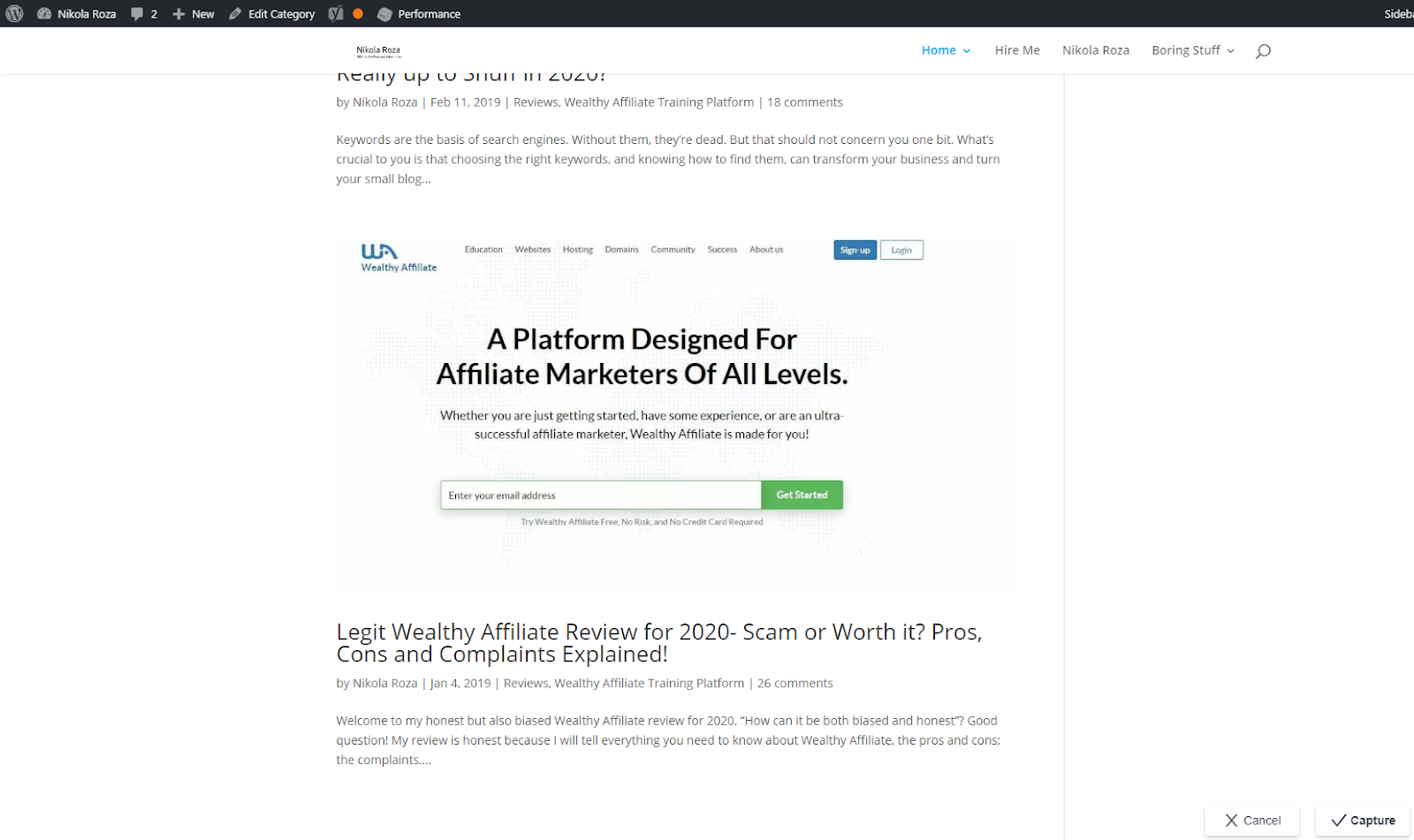Open the Performance menu in admin bar

click(419, 14)
